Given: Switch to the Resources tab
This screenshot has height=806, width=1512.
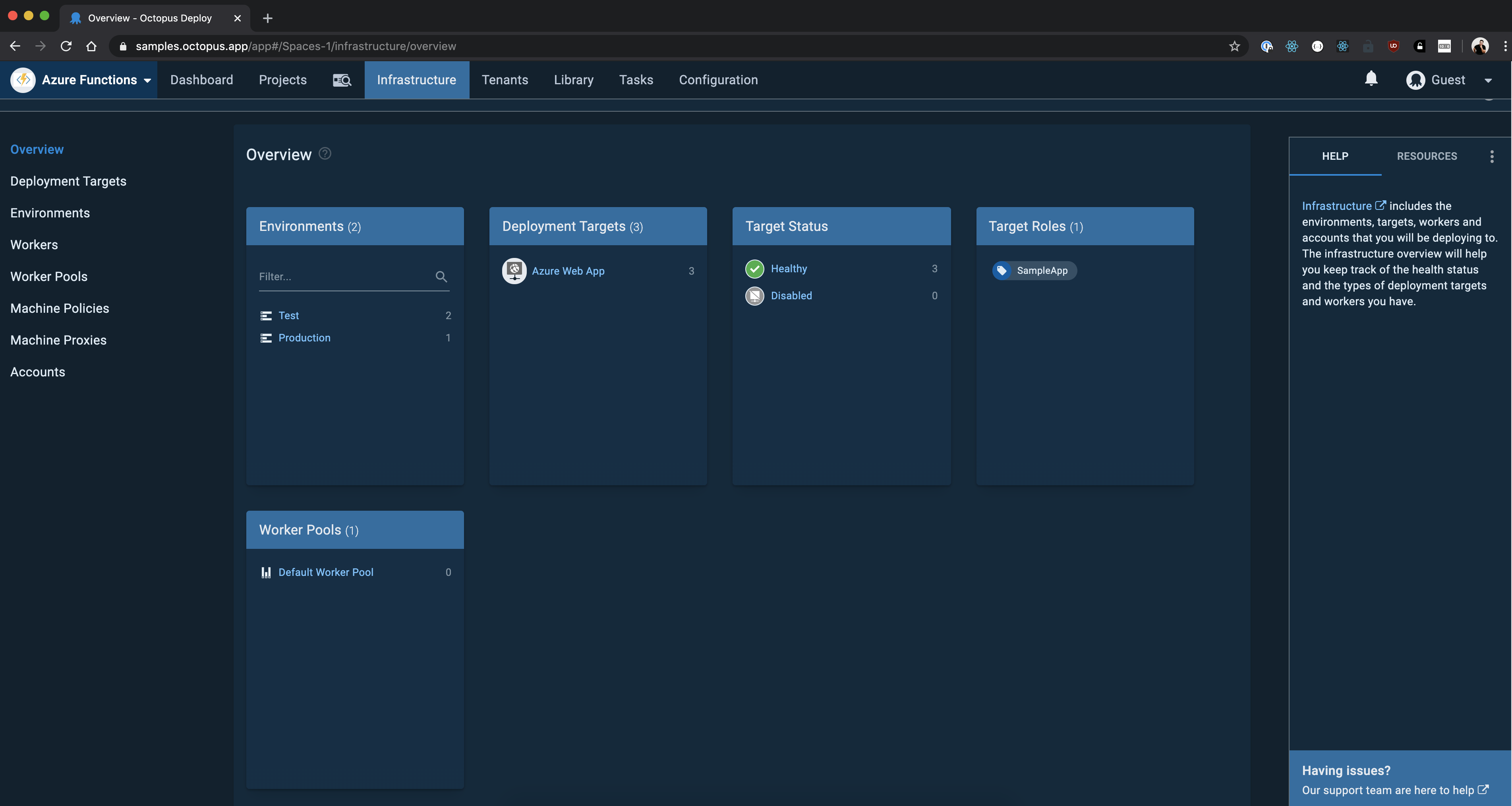Looking at the screenshot, I should (1426, 156).
